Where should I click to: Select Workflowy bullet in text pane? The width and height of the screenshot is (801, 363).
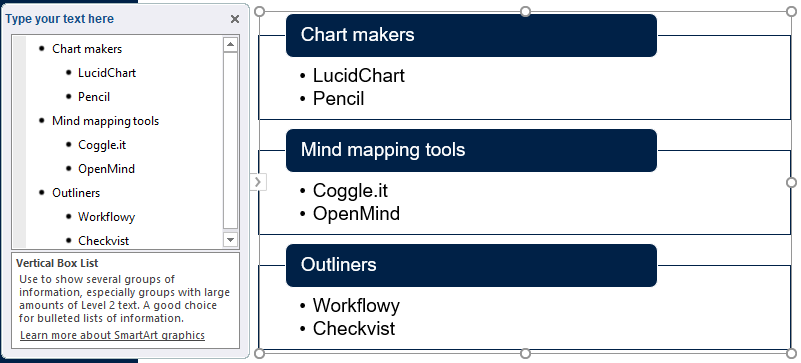click(106, 217)
